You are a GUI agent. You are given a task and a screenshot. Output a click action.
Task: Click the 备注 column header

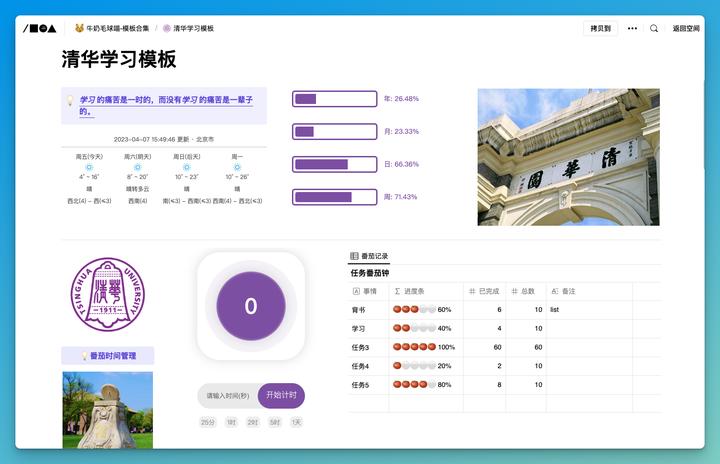point(589,291)
